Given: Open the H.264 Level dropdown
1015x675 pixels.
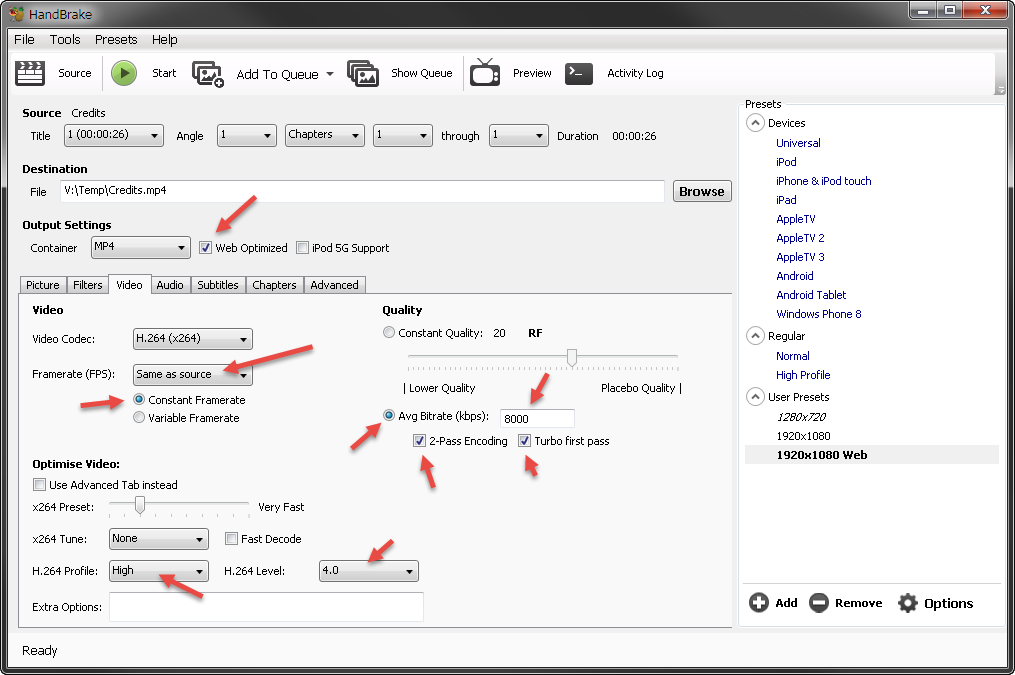Looking at the screenshot, I should point(368,571).
